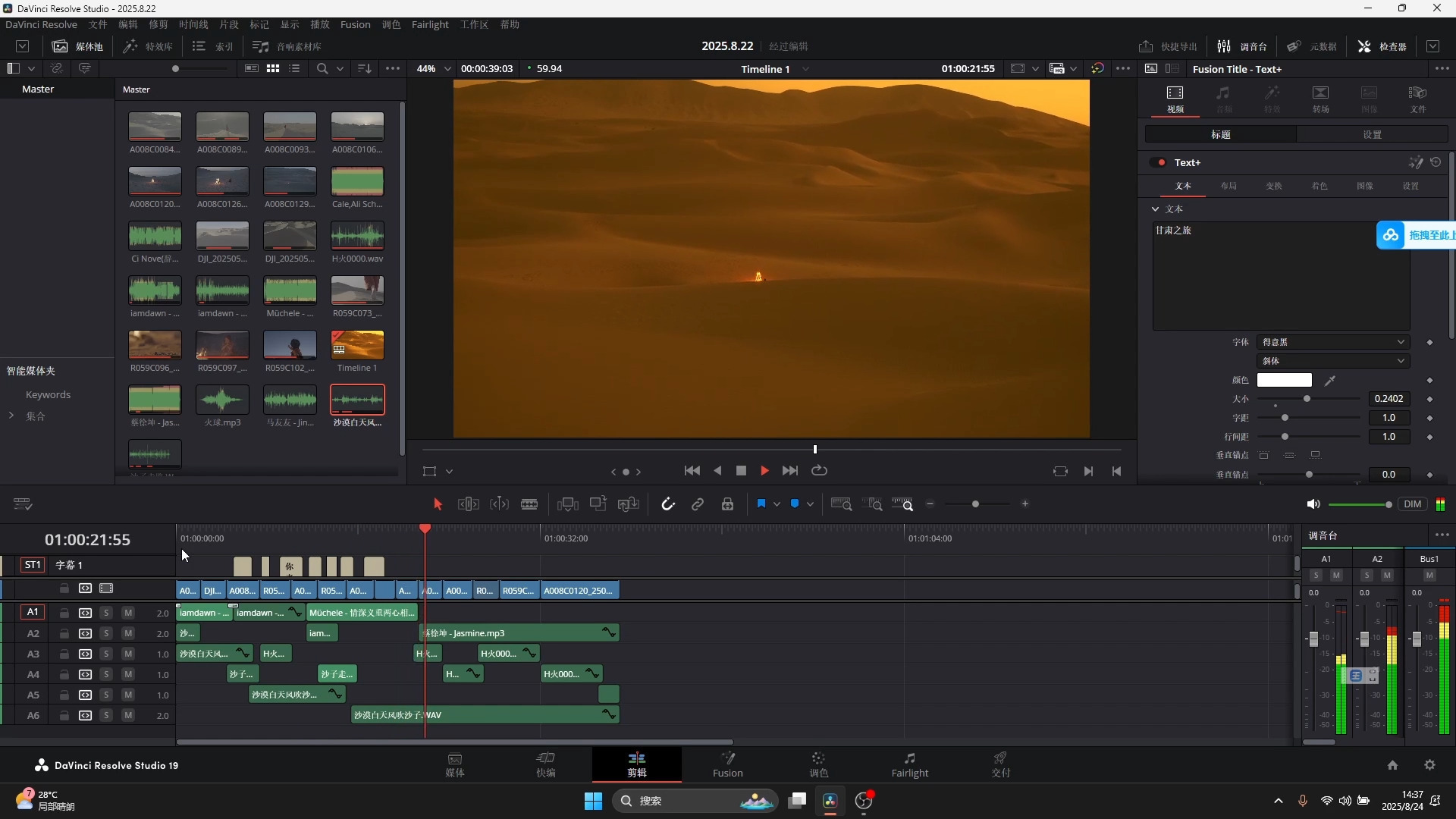
Task: Toggle Text+ enable red switch
Action: (1159, 162)
